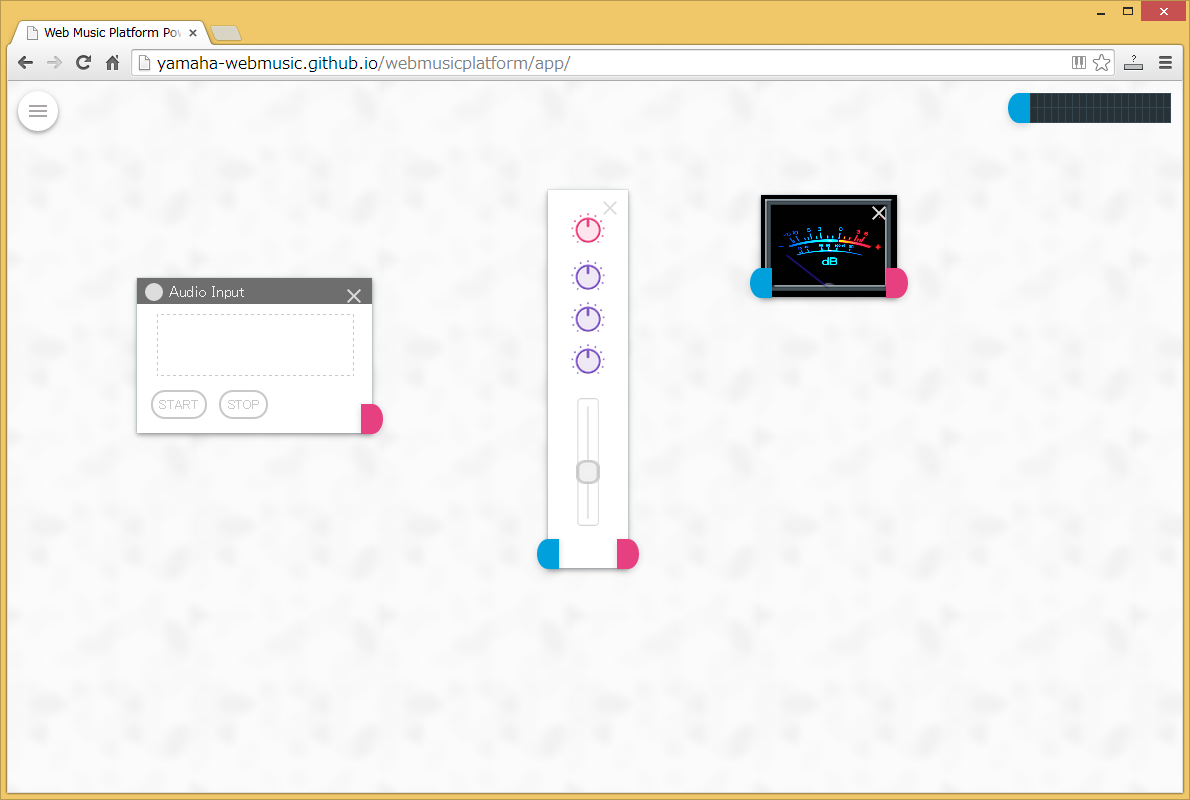Go forward in browser
This screenshot has height=800, width=1190.
pos(54,63)
